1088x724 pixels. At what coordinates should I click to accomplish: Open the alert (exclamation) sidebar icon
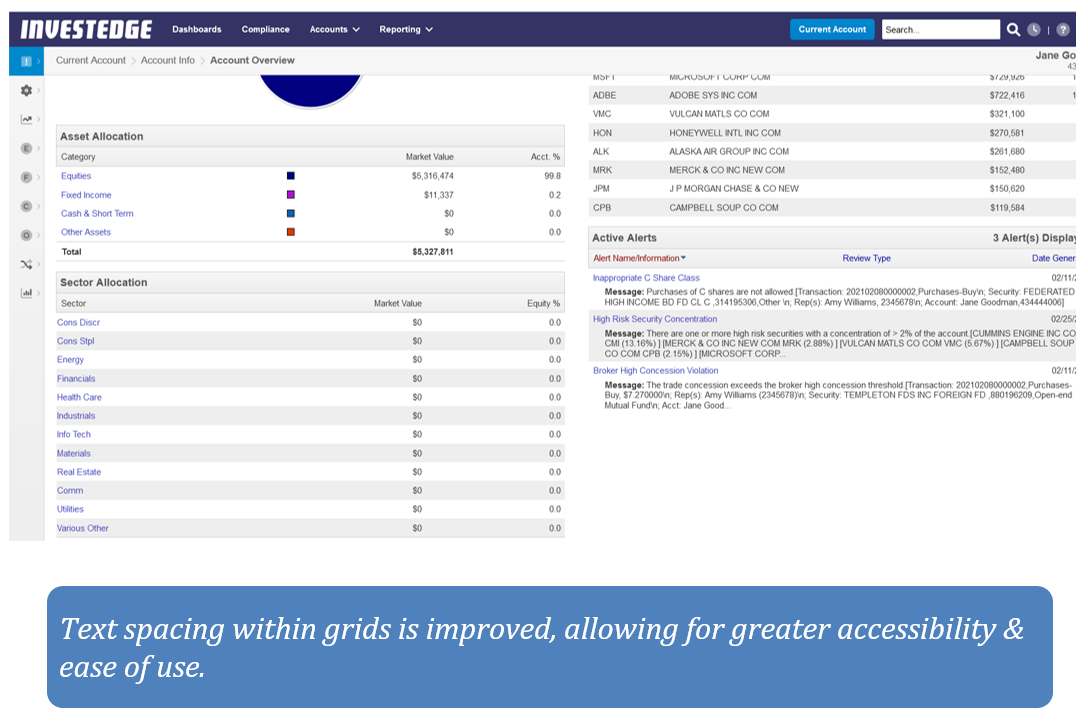26,62
